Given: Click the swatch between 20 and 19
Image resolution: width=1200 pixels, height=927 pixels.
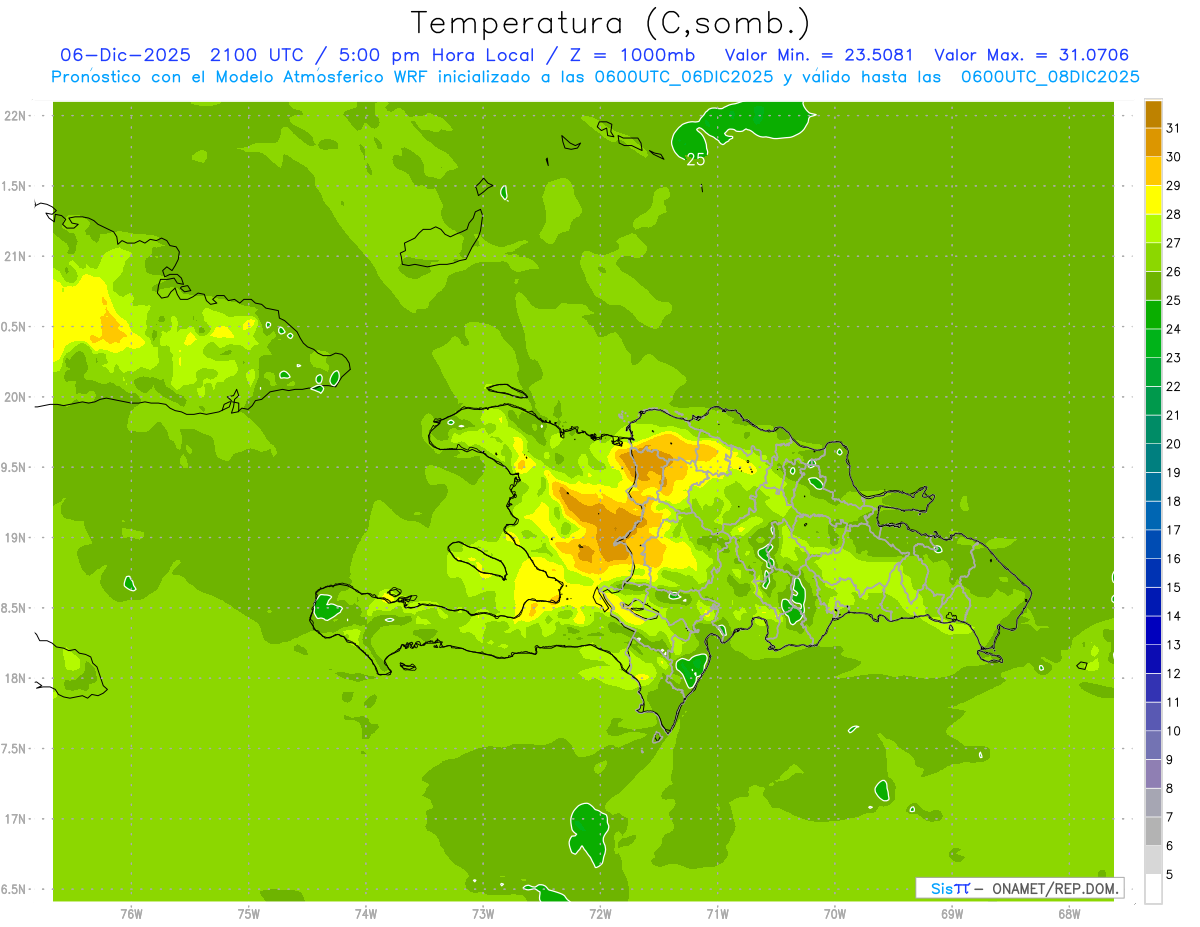Looking at the screenshot, I should [x=1153, y=459].
